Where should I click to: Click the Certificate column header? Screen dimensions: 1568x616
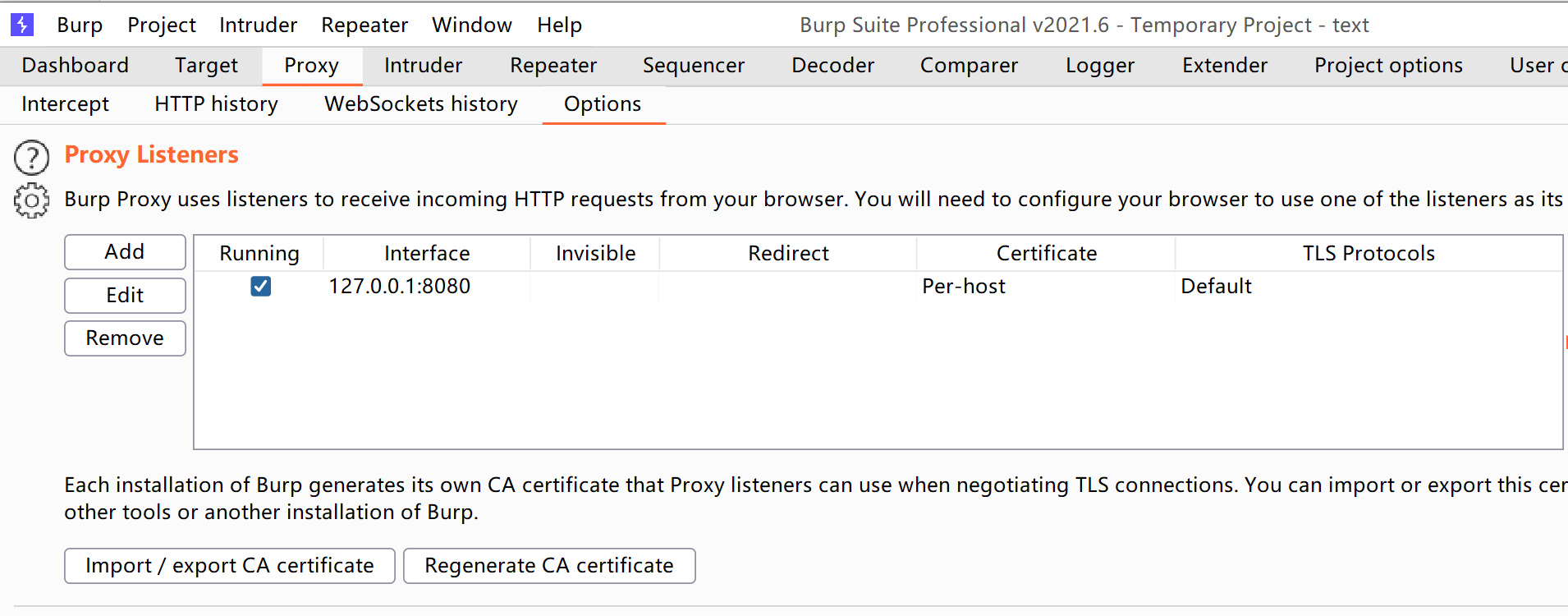coord(1047,254)
